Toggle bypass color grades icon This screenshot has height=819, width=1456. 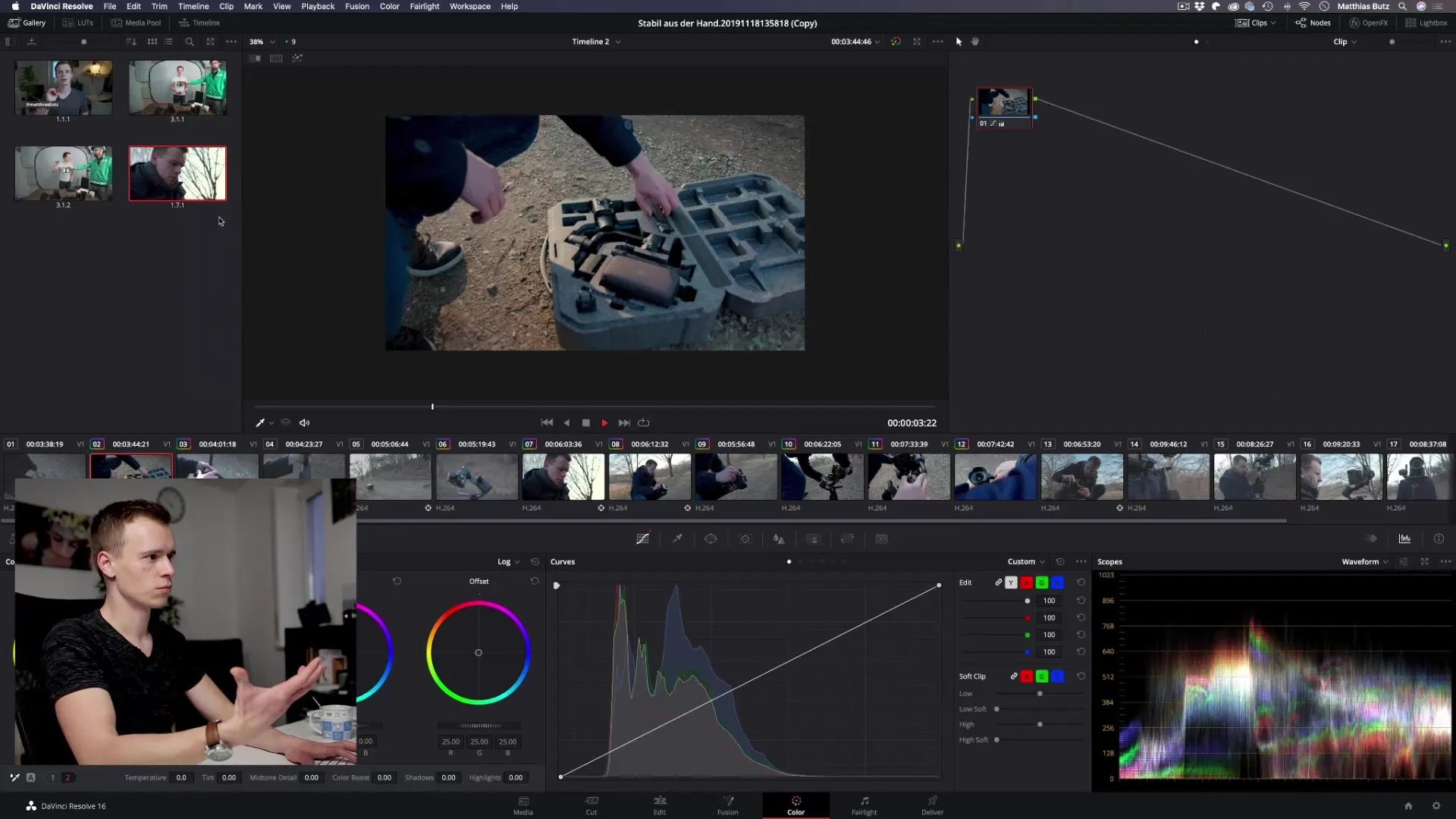tap(896, 42)
